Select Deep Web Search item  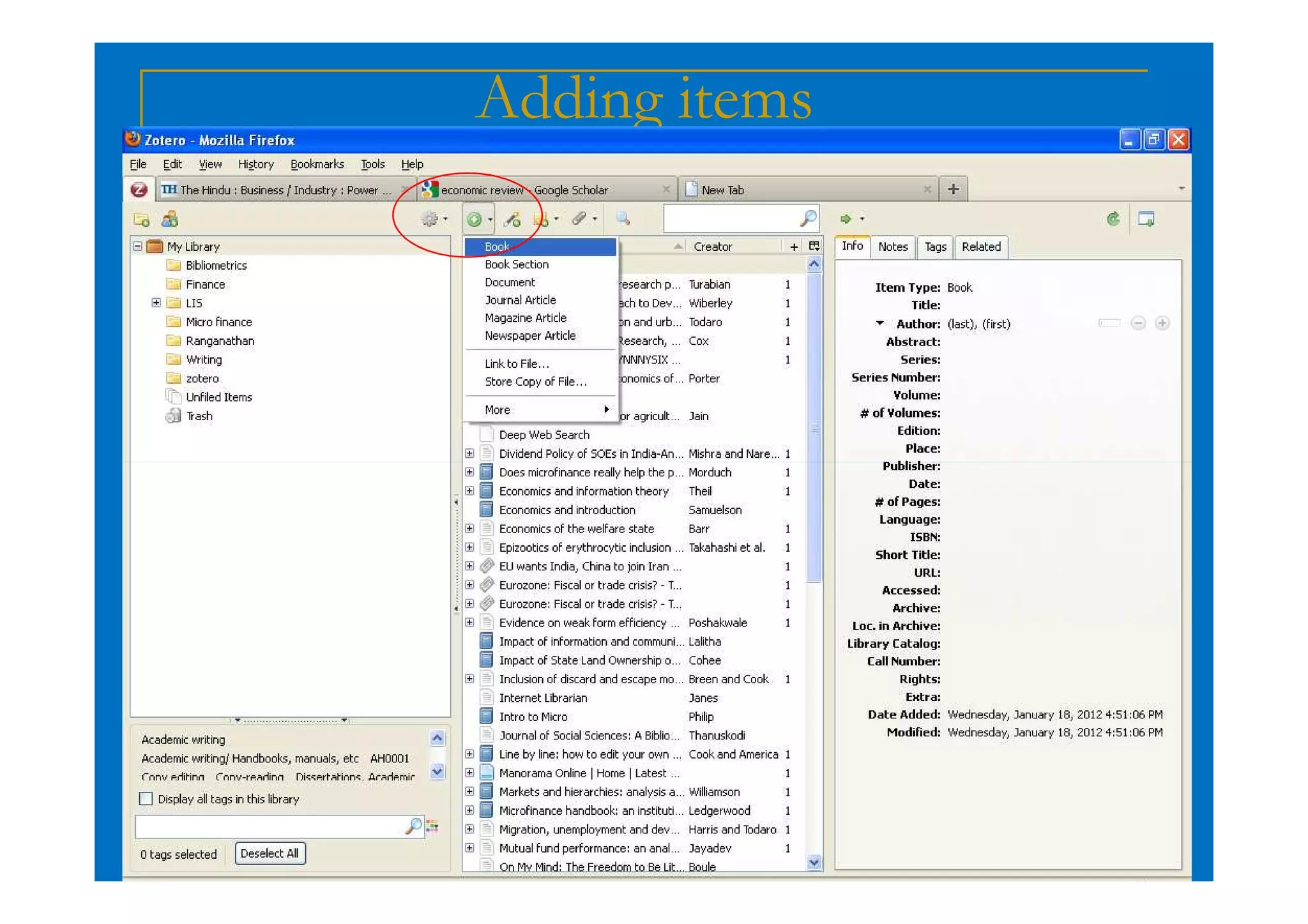[x=544, y=435]
